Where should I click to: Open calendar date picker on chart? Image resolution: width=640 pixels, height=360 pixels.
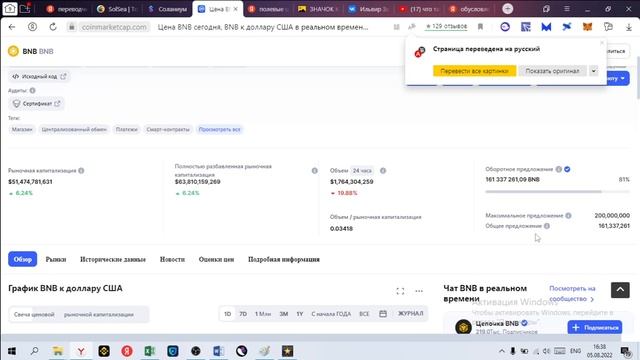pos(383,313)
